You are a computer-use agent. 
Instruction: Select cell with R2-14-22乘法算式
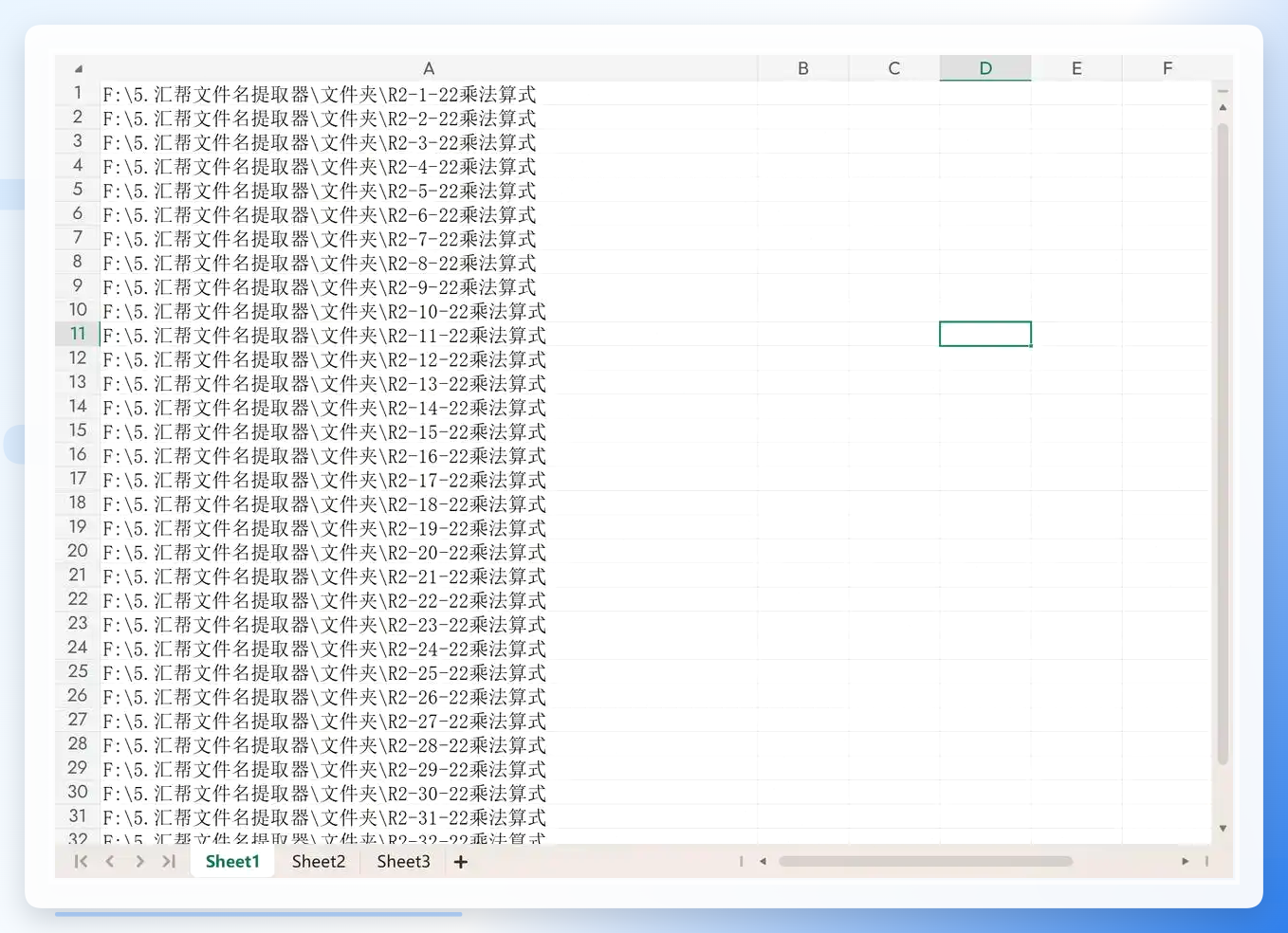pyautogui.click(x=429, y=407)
